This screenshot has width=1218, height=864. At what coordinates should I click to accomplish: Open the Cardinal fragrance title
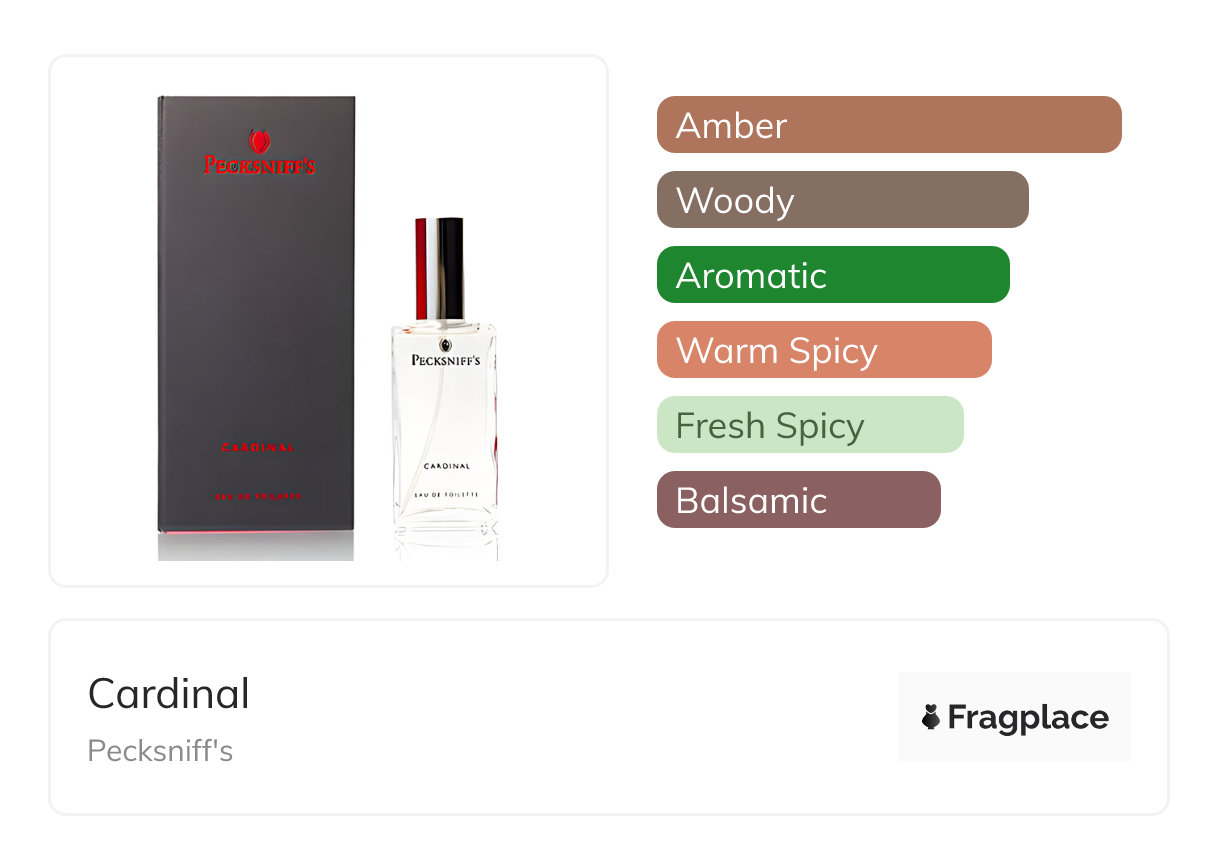point(169,694)
